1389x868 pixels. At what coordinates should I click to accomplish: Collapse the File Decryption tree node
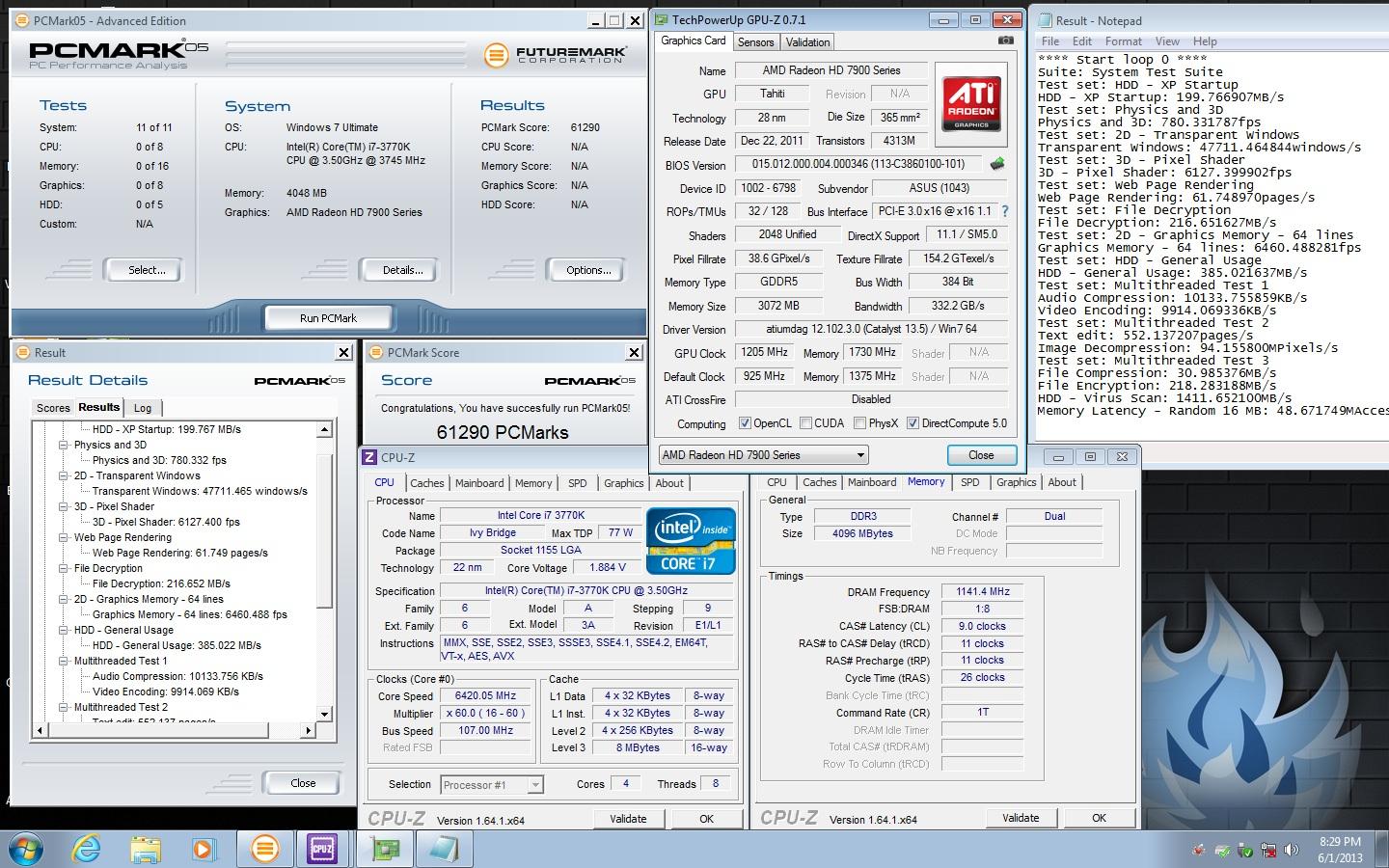point(64,569)
